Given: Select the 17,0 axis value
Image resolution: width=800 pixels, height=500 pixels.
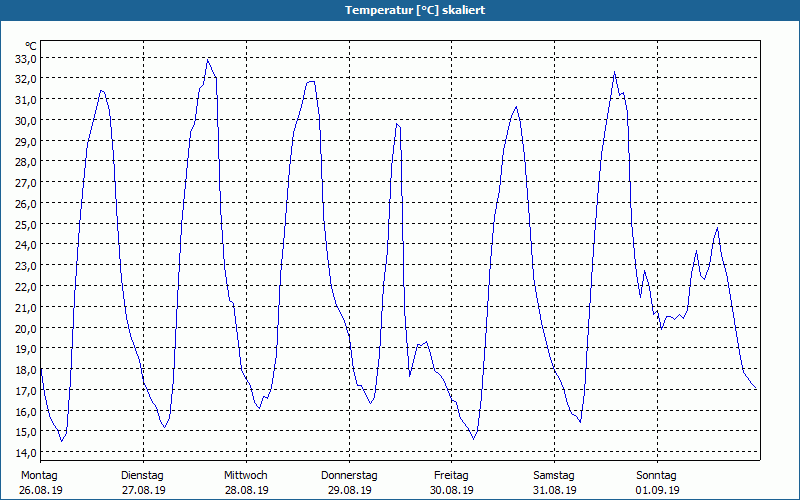Looking at the screenshot, I should (26, 390).
